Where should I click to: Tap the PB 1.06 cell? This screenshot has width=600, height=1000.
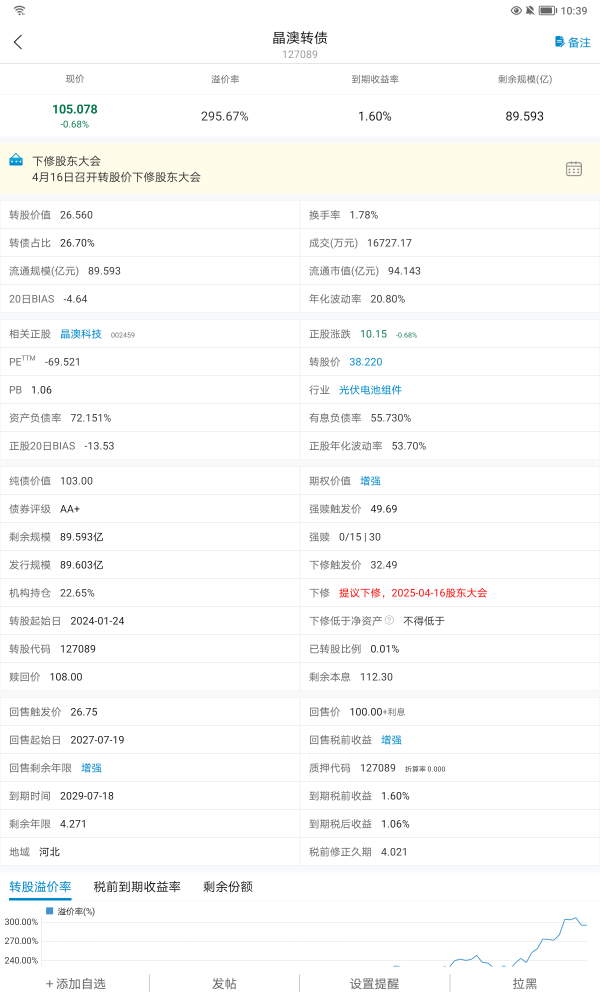pyautogui.click(x=150, y=390)
